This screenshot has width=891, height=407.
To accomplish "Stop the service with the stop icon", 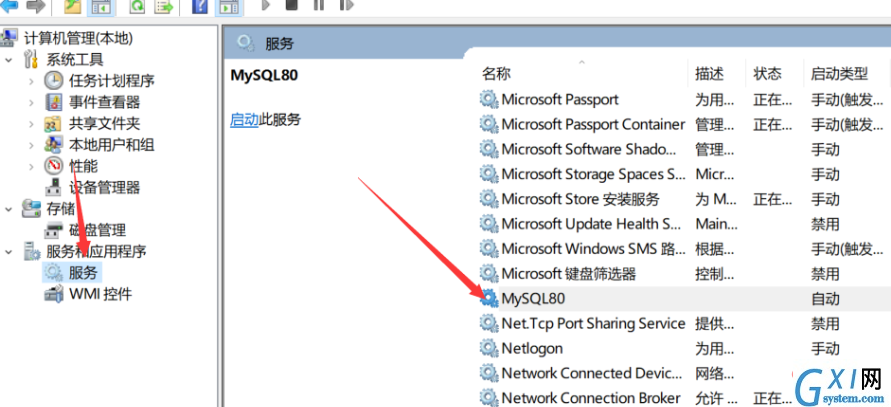I will click(x=292, y=5).
